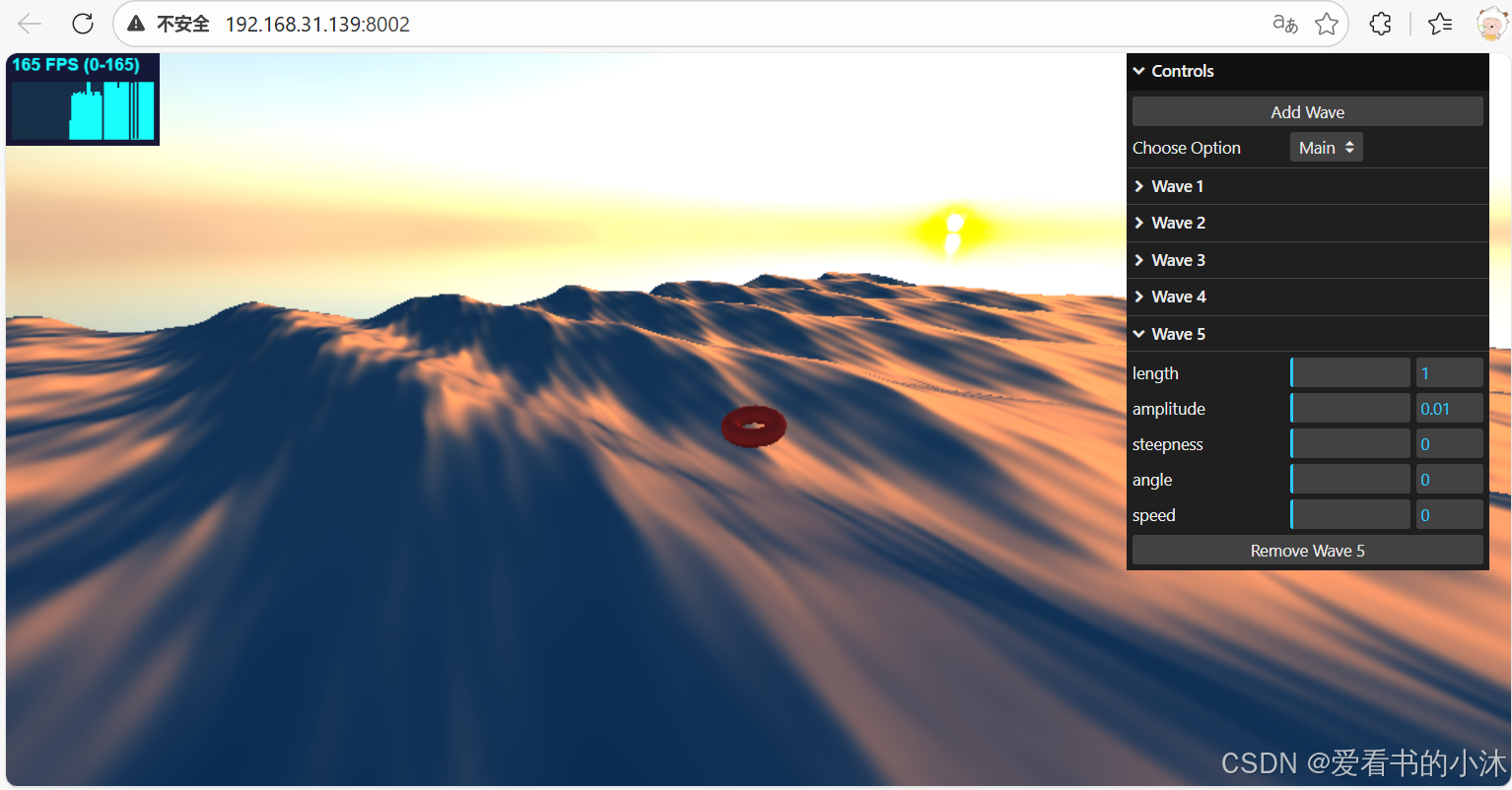Open the Choose Option dropdown showing Main
1512x790 pixels.
(x=1326, y=148)
